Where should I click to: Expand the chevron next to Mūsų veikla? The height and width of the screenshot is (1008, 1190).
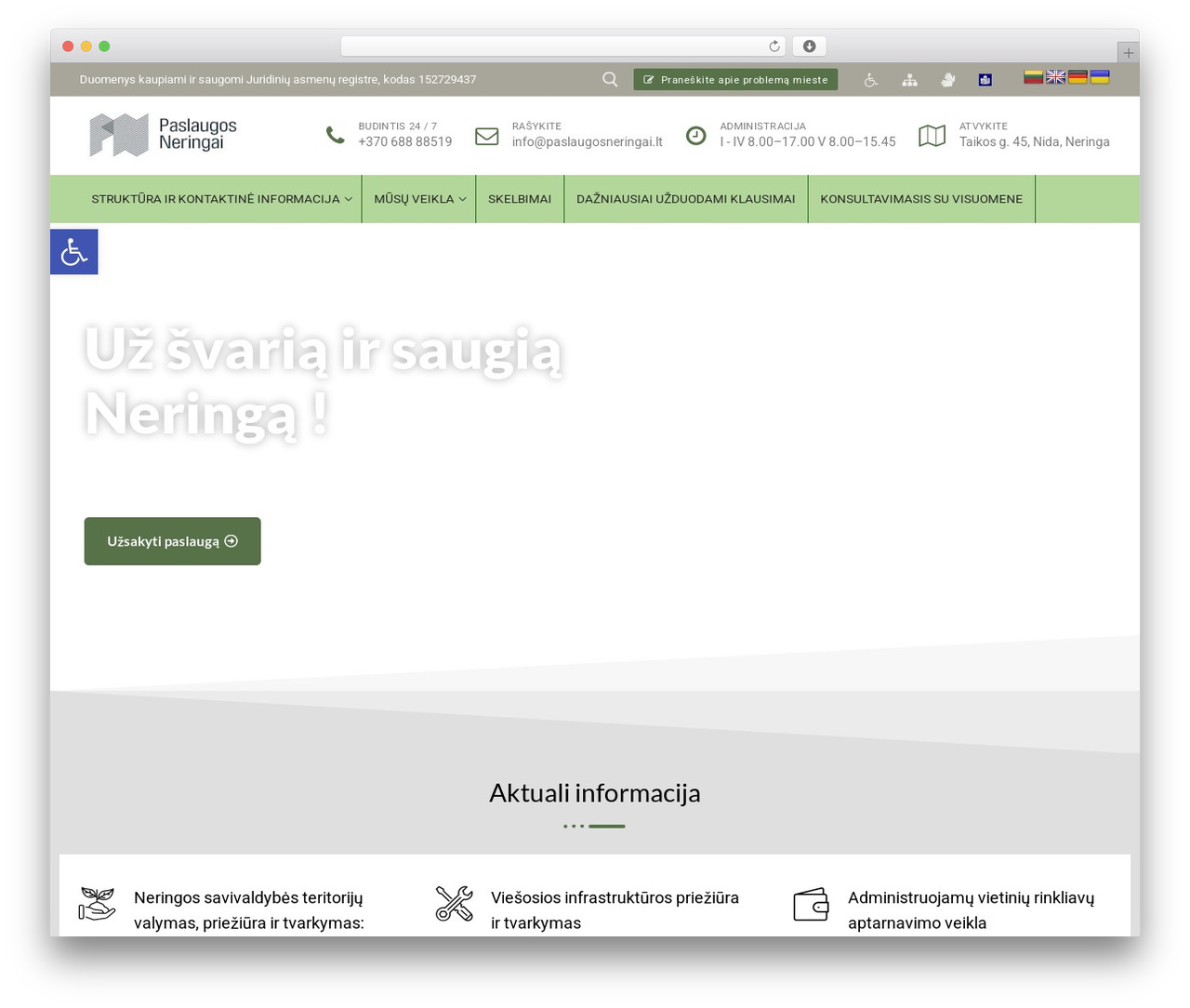click(x=462, y=199)
